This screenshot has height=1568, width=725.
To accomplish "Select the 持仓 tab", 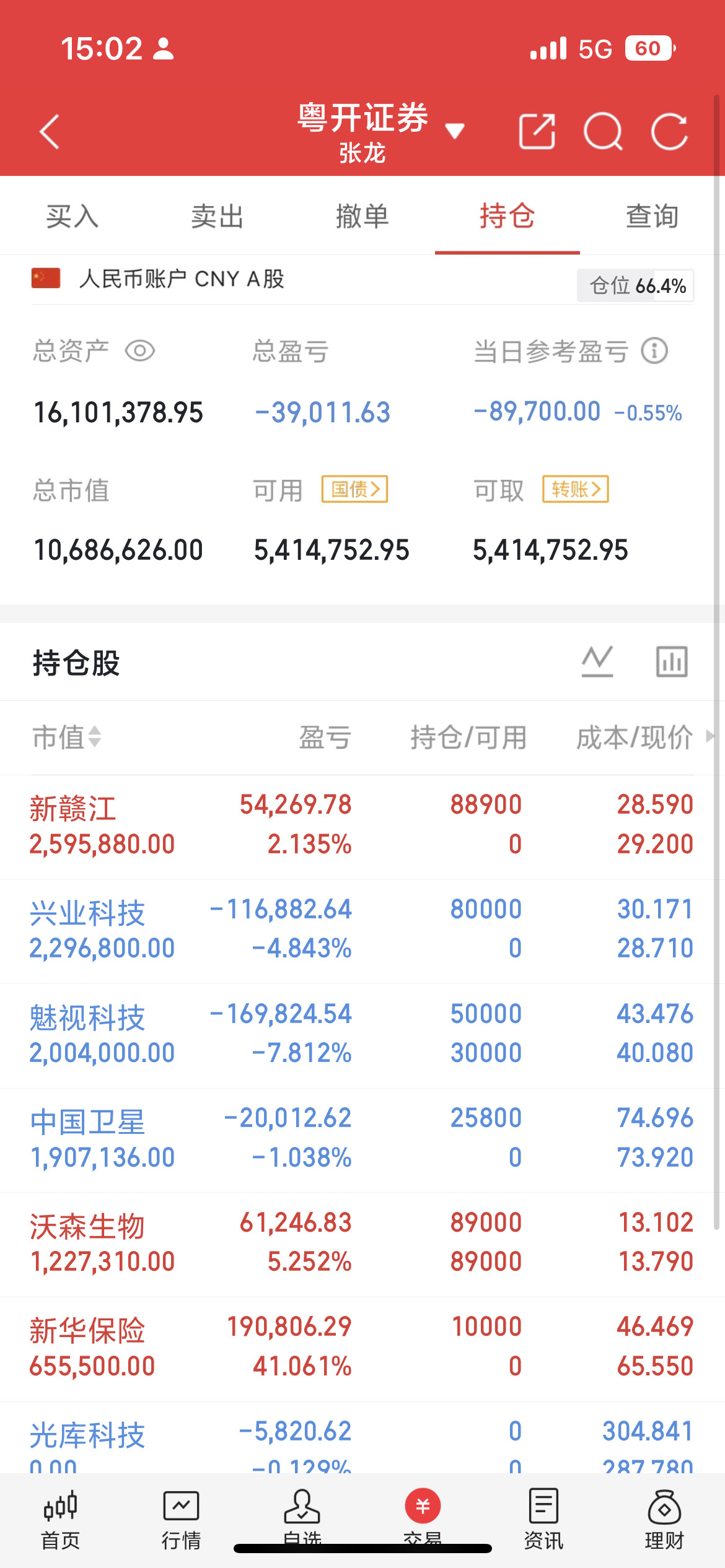I will pyautogui.click(x=507, y=216).
